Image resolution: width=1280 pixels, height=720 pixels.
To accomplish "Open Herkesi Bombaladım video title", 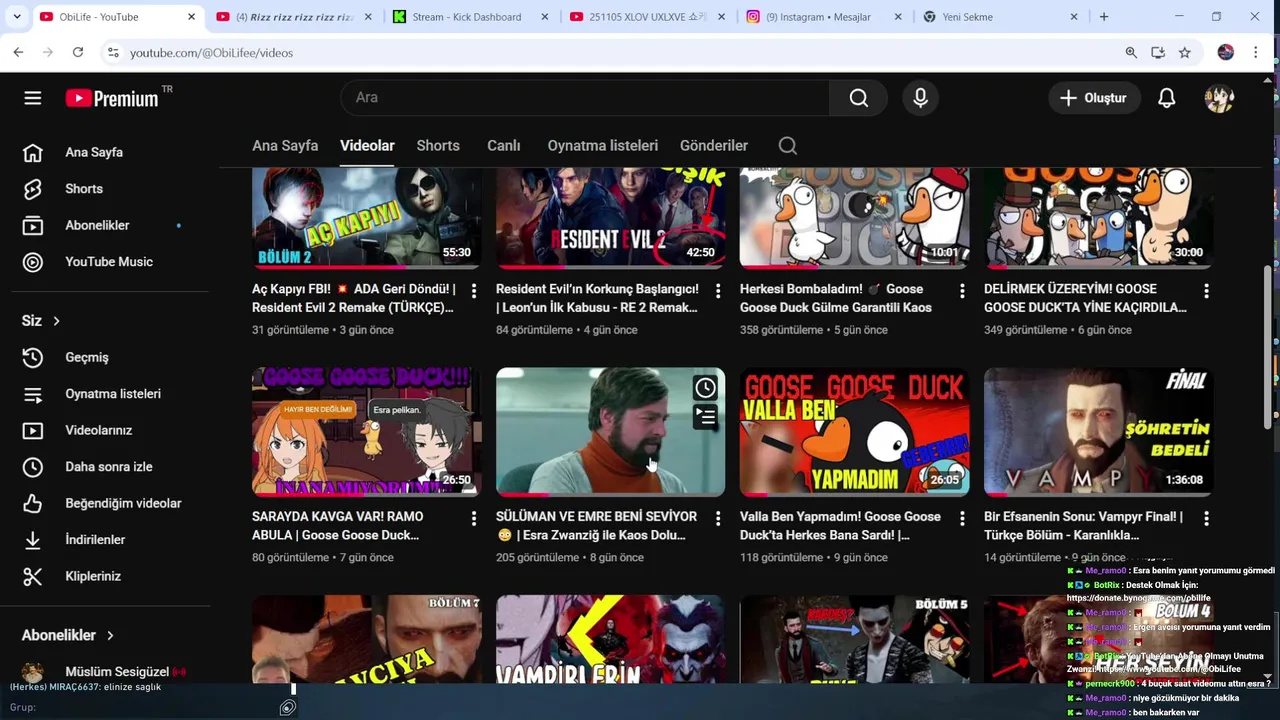I will [836, 298].
